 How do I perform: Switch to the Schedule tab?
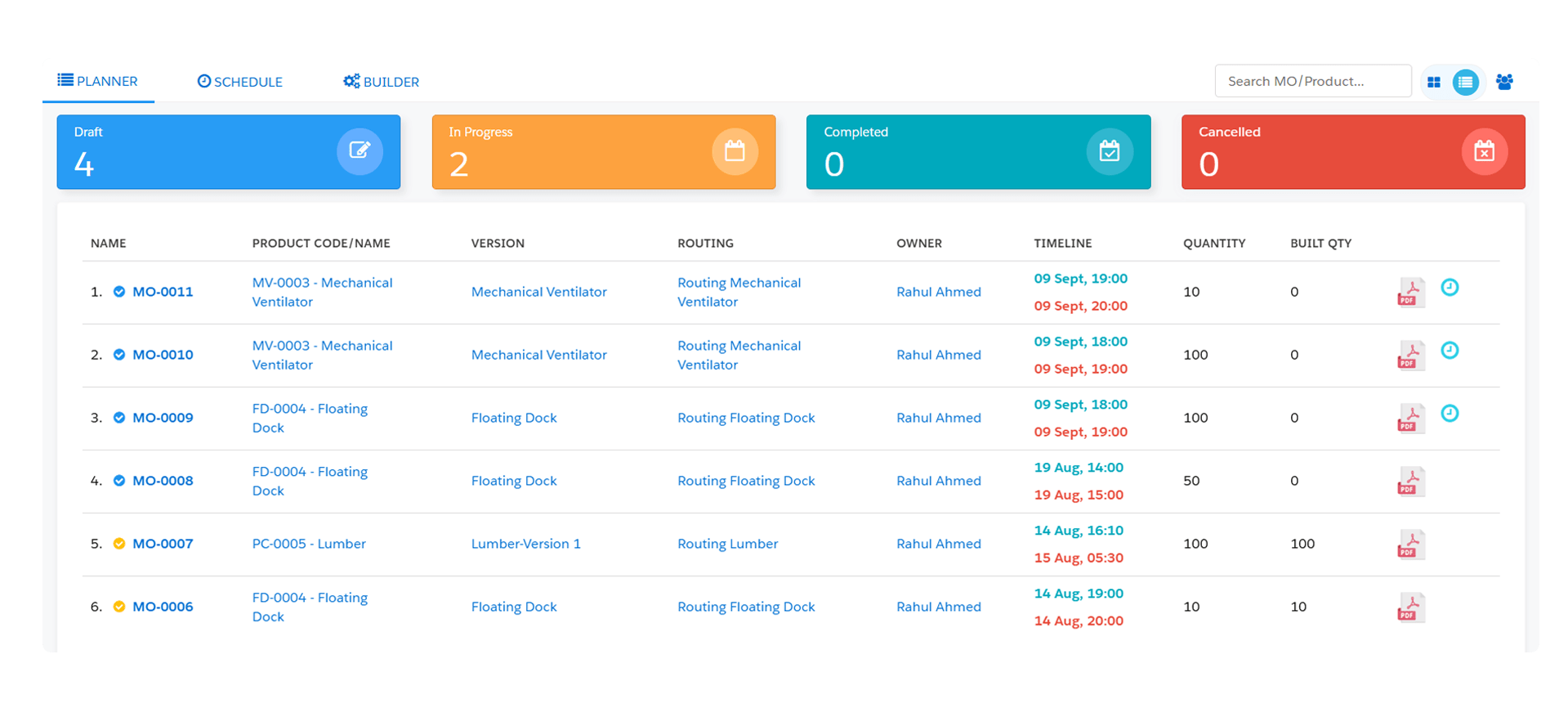pos(240,82)
